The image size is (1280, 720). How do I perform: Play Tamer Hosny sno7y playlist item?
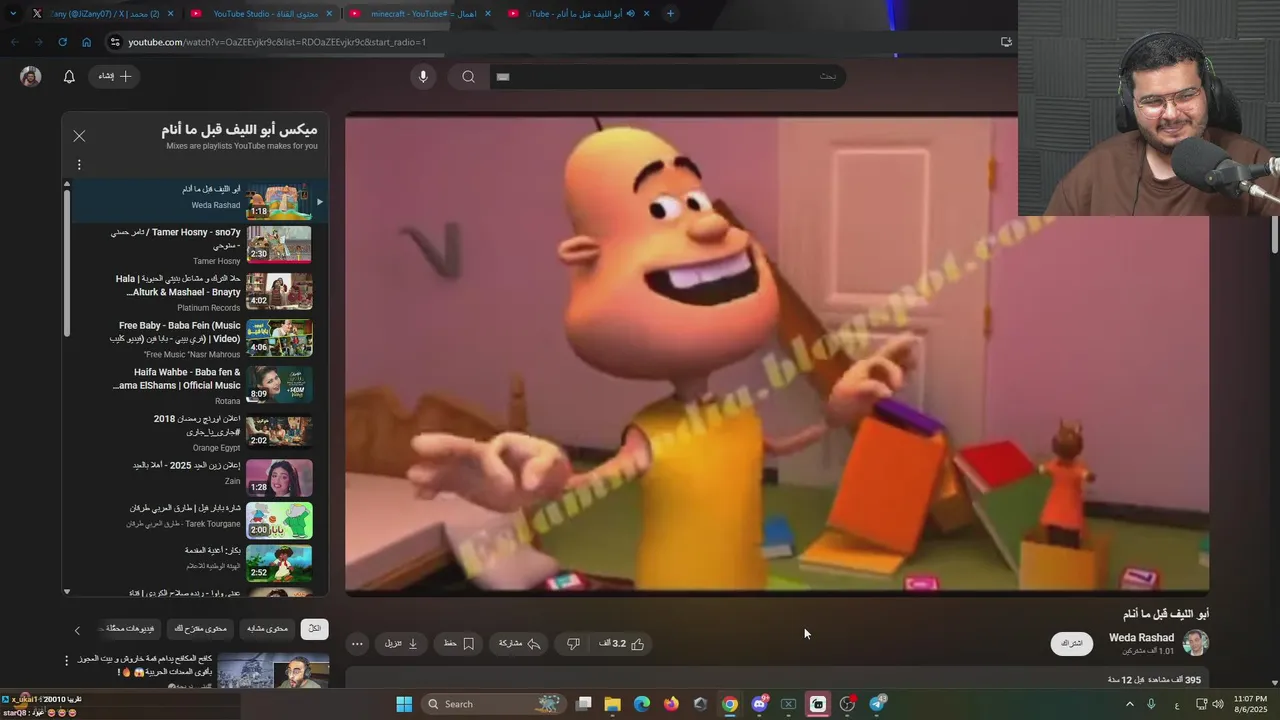198,246
